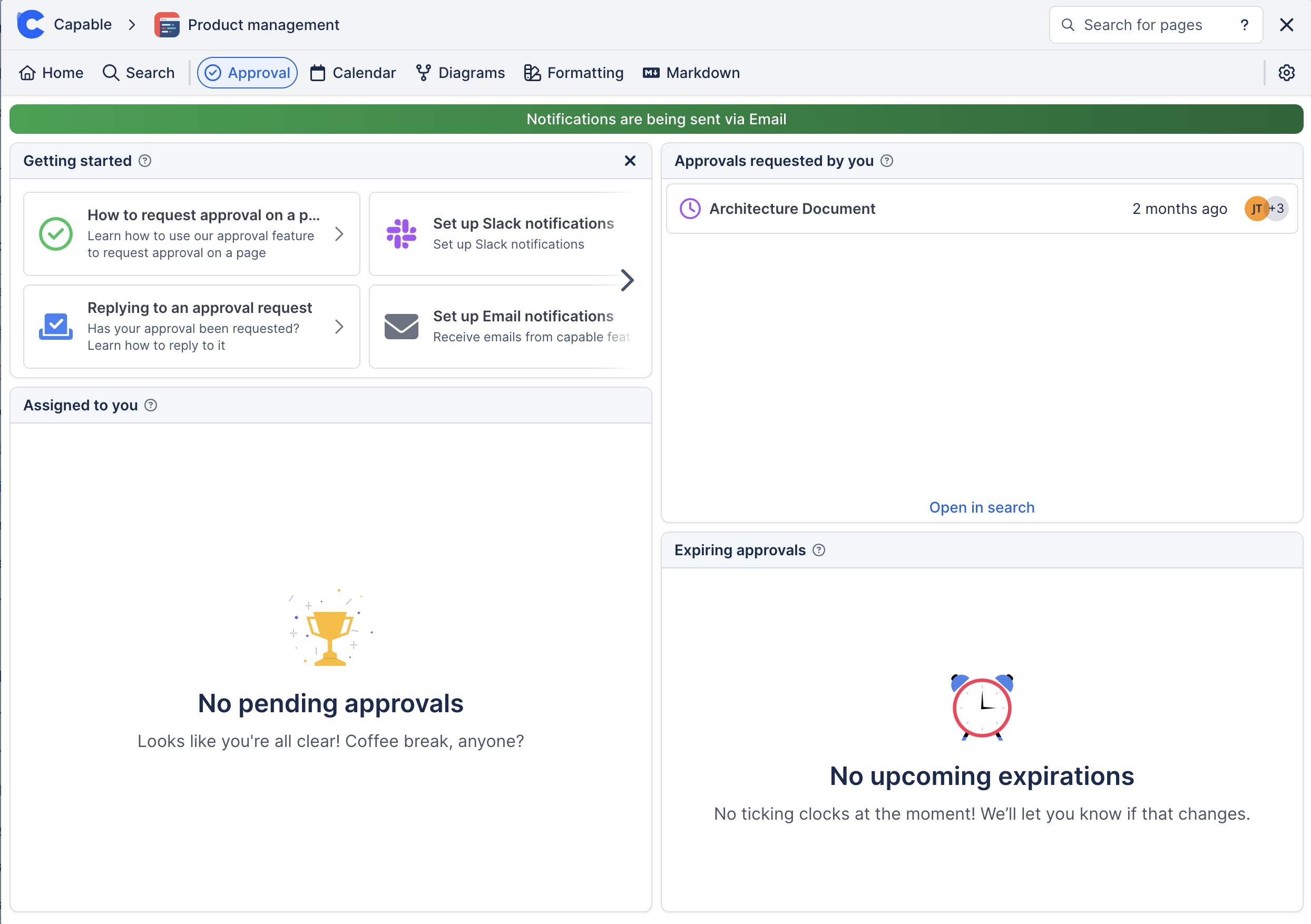
Task: Go to the Markdown tab
Action: click(x=691, y=73)
